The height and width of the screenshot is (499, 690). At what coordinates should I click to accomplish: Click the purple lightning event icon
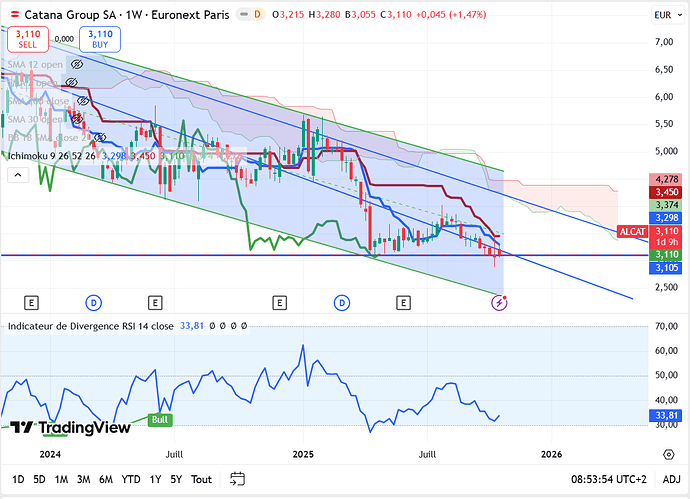502,300
